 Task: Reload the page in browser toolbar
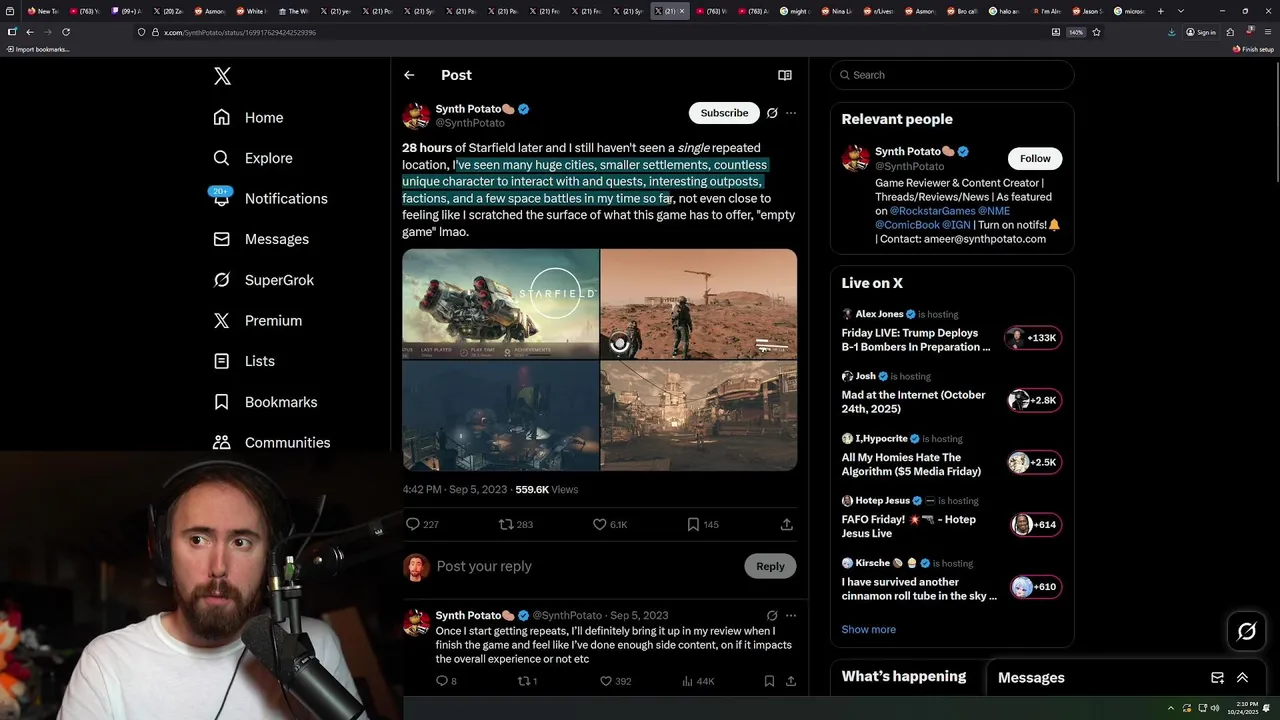click(x=66, y=32)
